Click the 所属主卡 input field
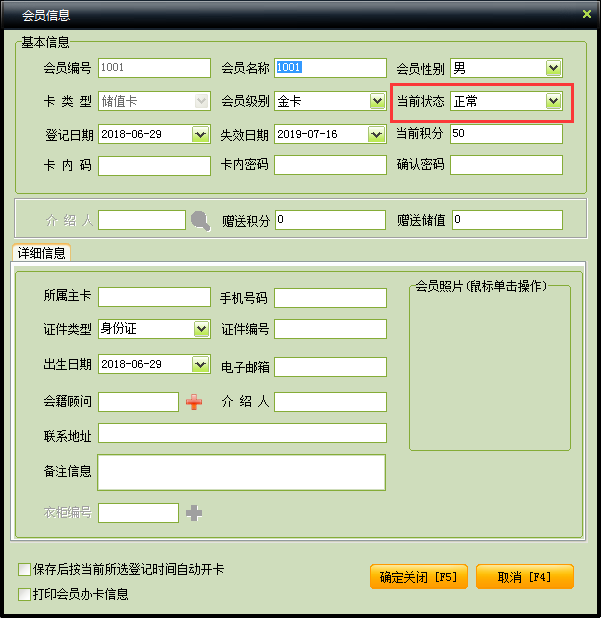The height and width of the screenshot is (618, 601). [x=154, y=297]
